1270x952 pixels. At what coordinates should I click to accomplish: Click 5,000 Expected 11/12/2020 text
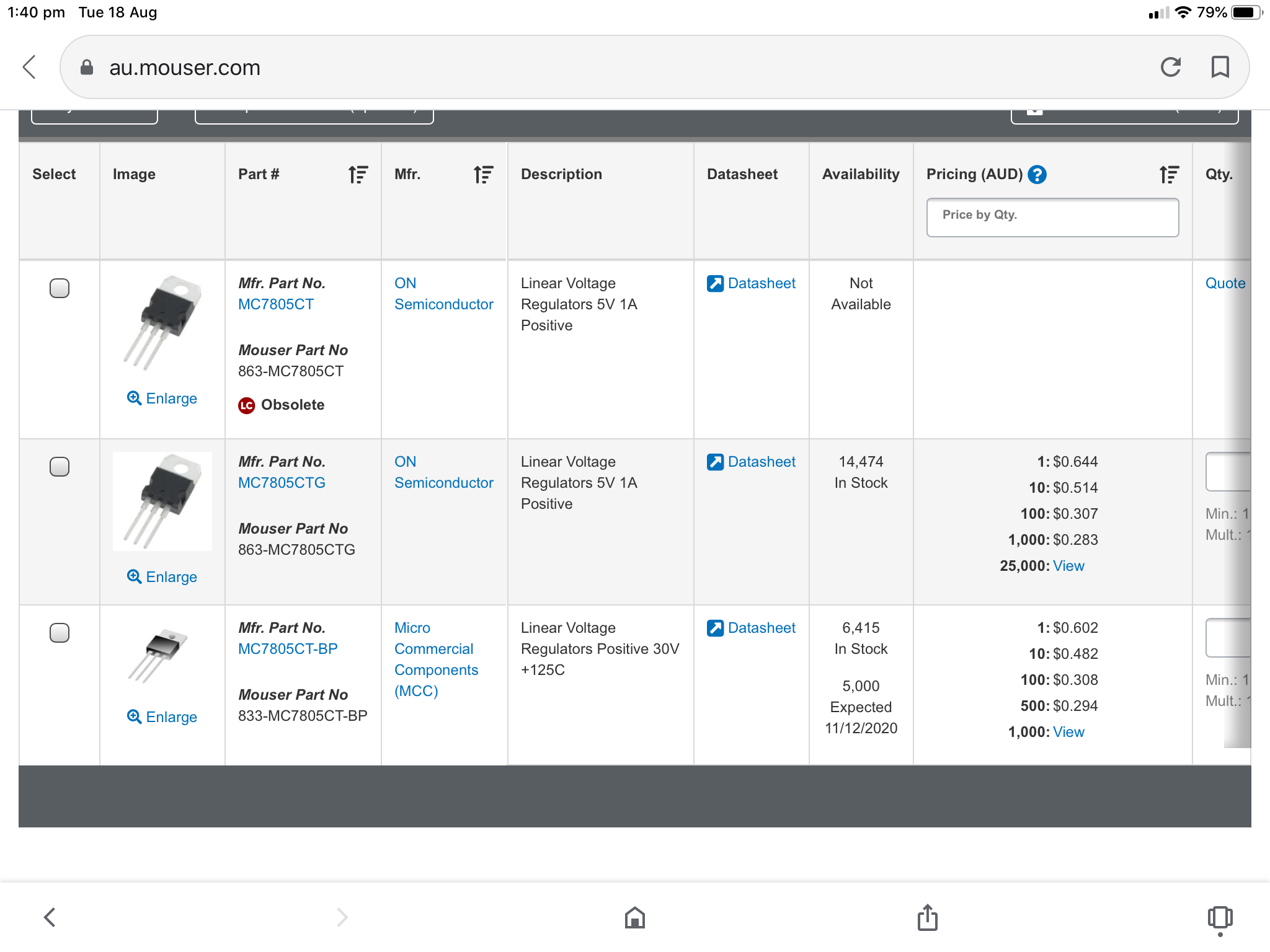coord(861,707)
